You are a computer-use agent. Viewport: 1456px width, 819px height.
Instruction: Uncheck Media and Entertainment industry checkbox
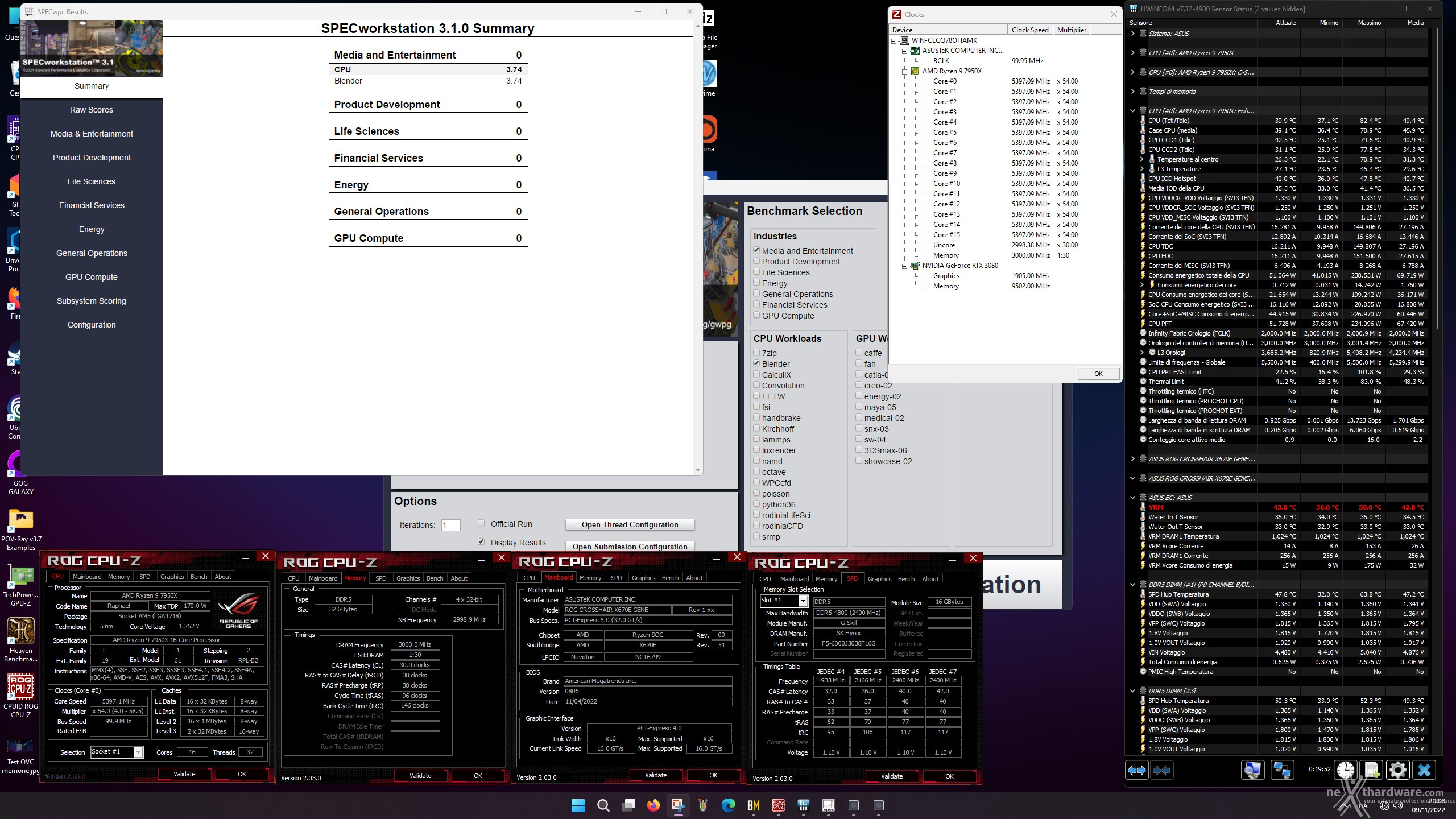pos(756,250)
